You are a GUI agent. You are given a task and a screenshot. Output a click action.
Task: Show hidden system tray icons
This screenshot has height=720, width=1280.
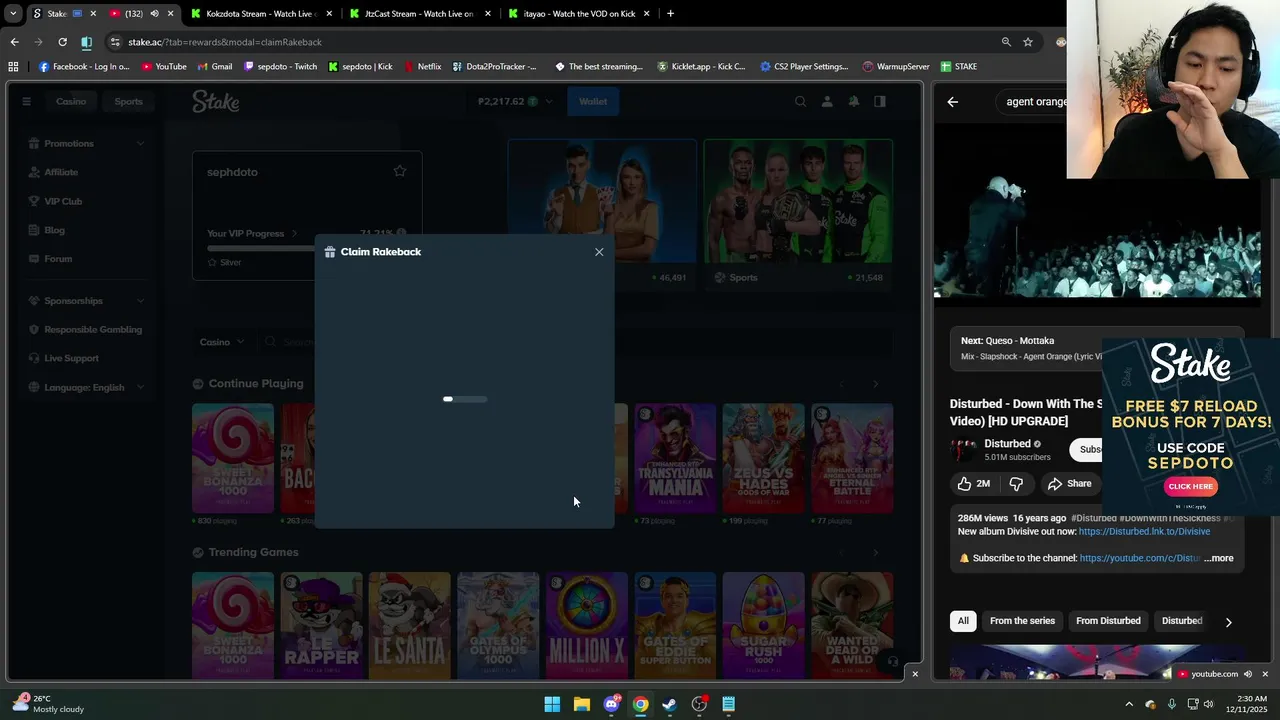point(1129,704)
